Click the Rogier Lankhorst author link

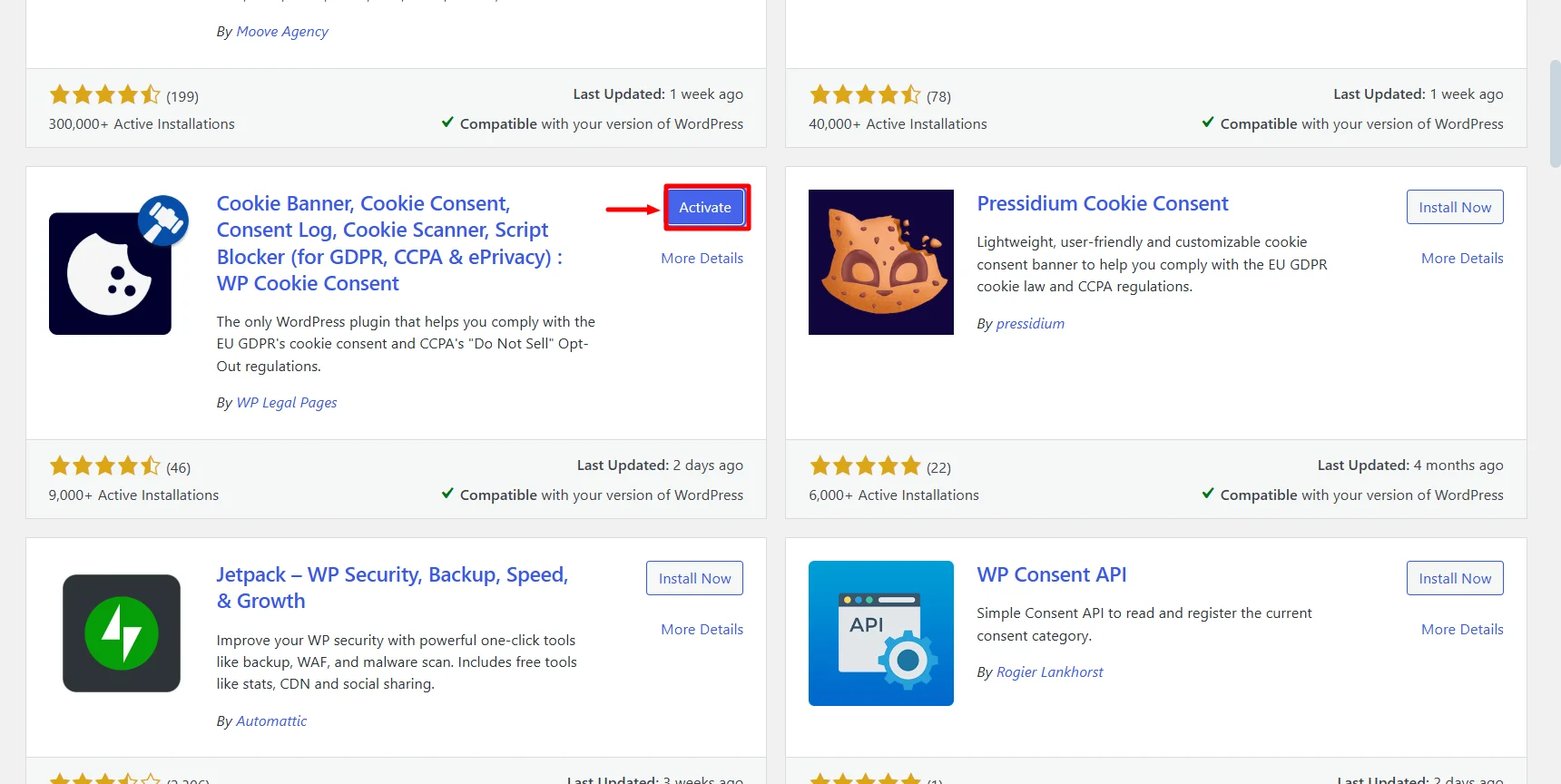click(x=1049, y=671)
